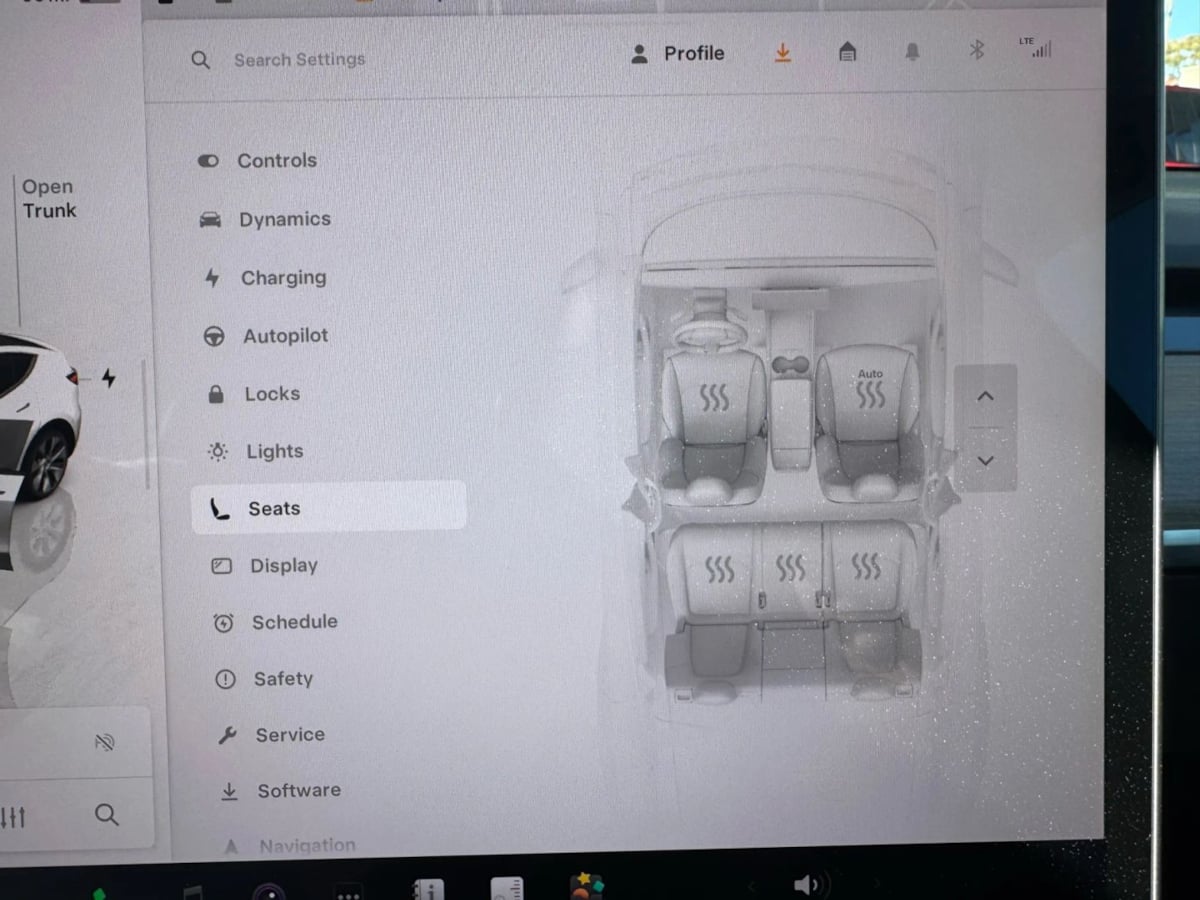
Task: Check the LTE cellular signal indicator
Action: click(x=1037, y=48)
